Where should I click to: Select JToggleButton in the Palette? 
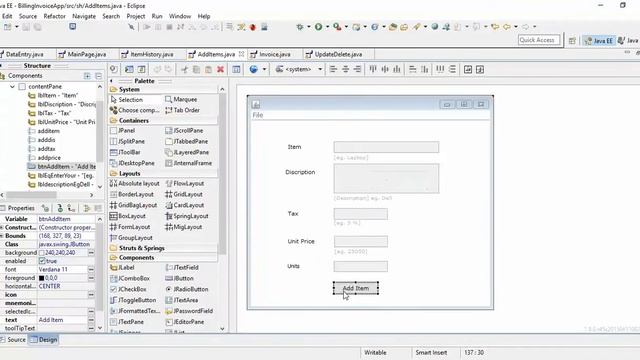[133, 300]
